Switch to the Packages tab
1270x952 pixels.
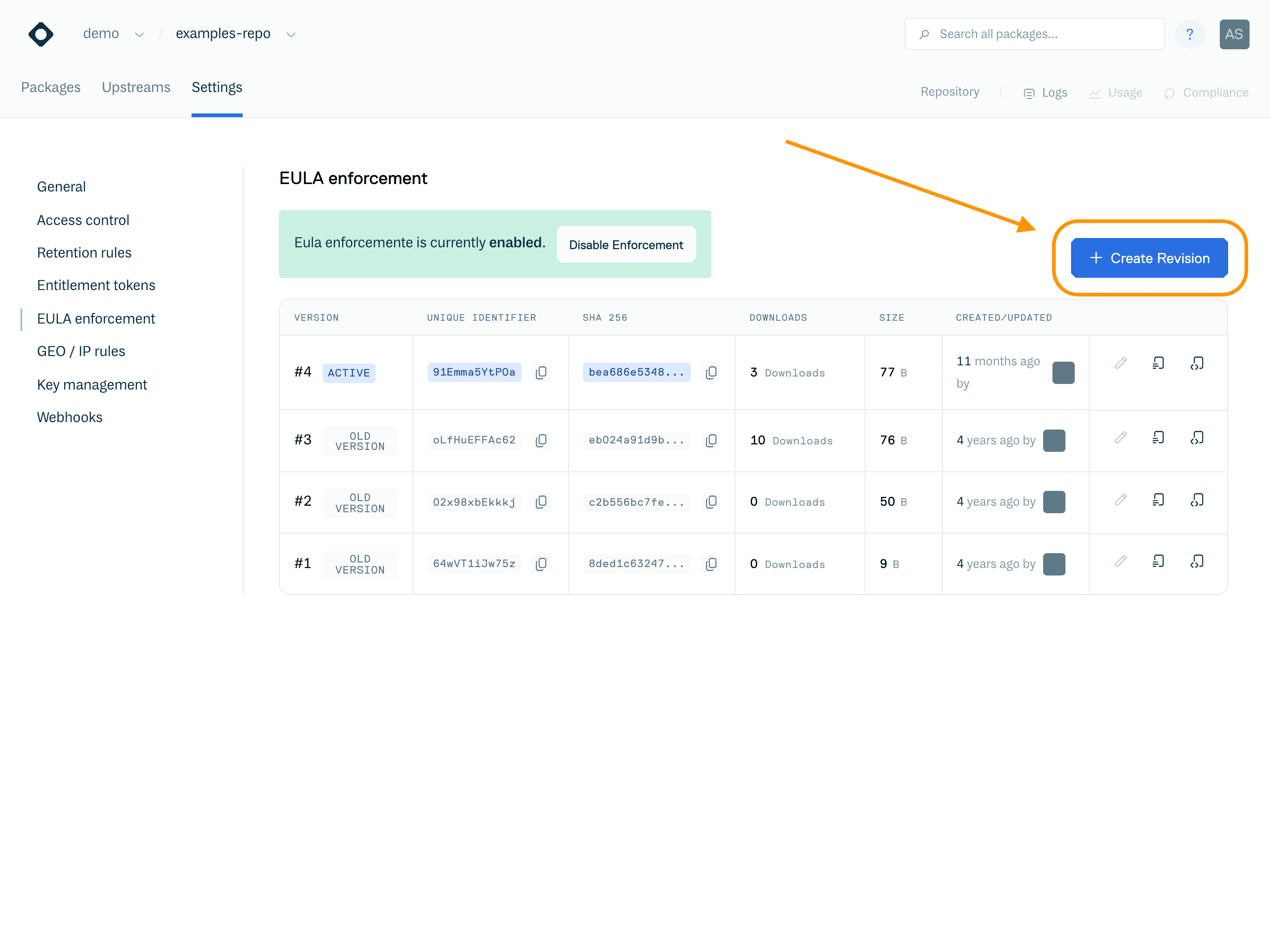click(51, 87)
